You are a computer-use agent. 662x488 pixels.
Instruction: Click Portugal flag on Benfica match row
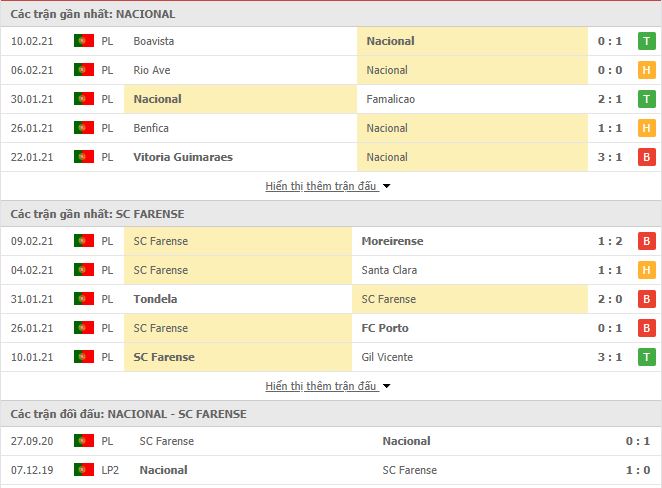84,127
